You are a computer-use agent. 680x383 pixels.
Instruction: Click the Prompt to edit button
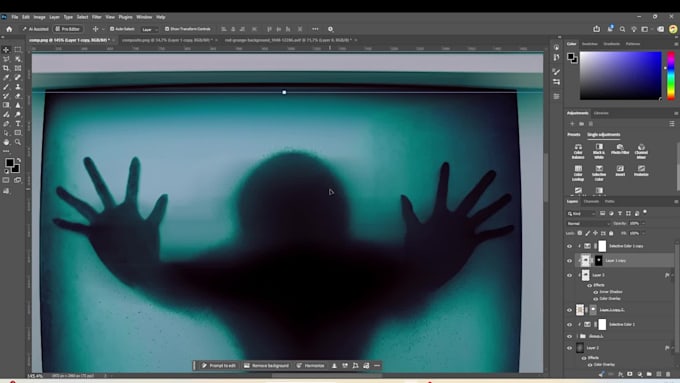(219, 366)
